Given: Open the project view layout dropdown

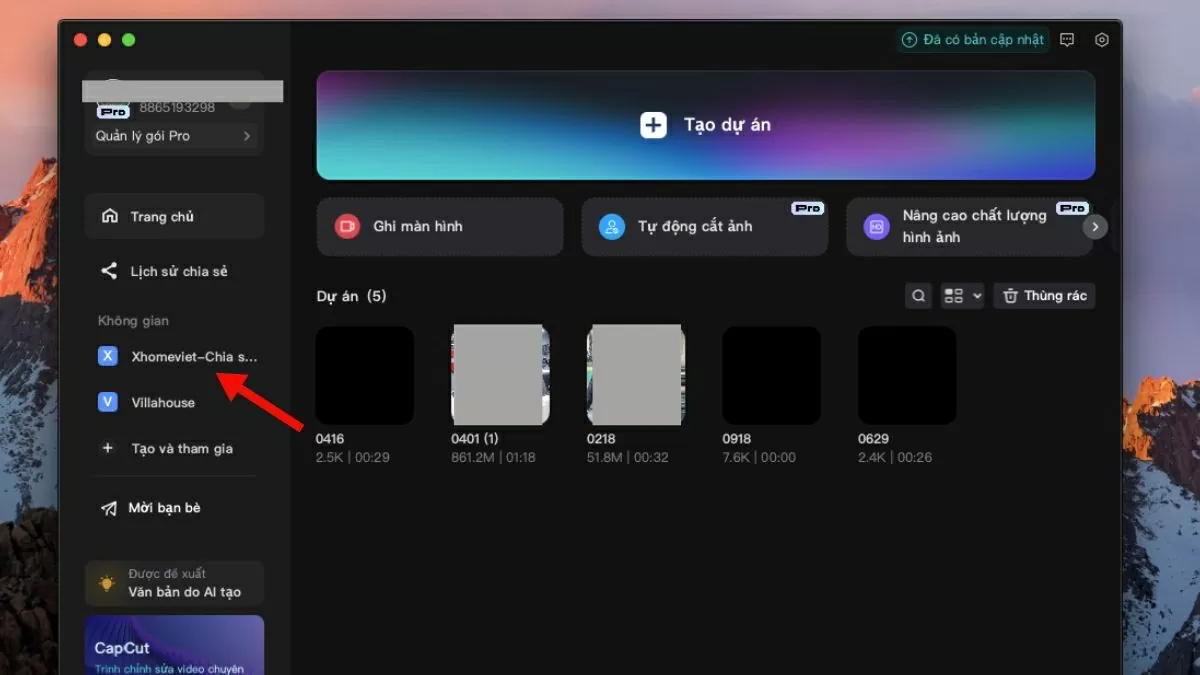Looking at the screenshot, I should click(962, 296).
